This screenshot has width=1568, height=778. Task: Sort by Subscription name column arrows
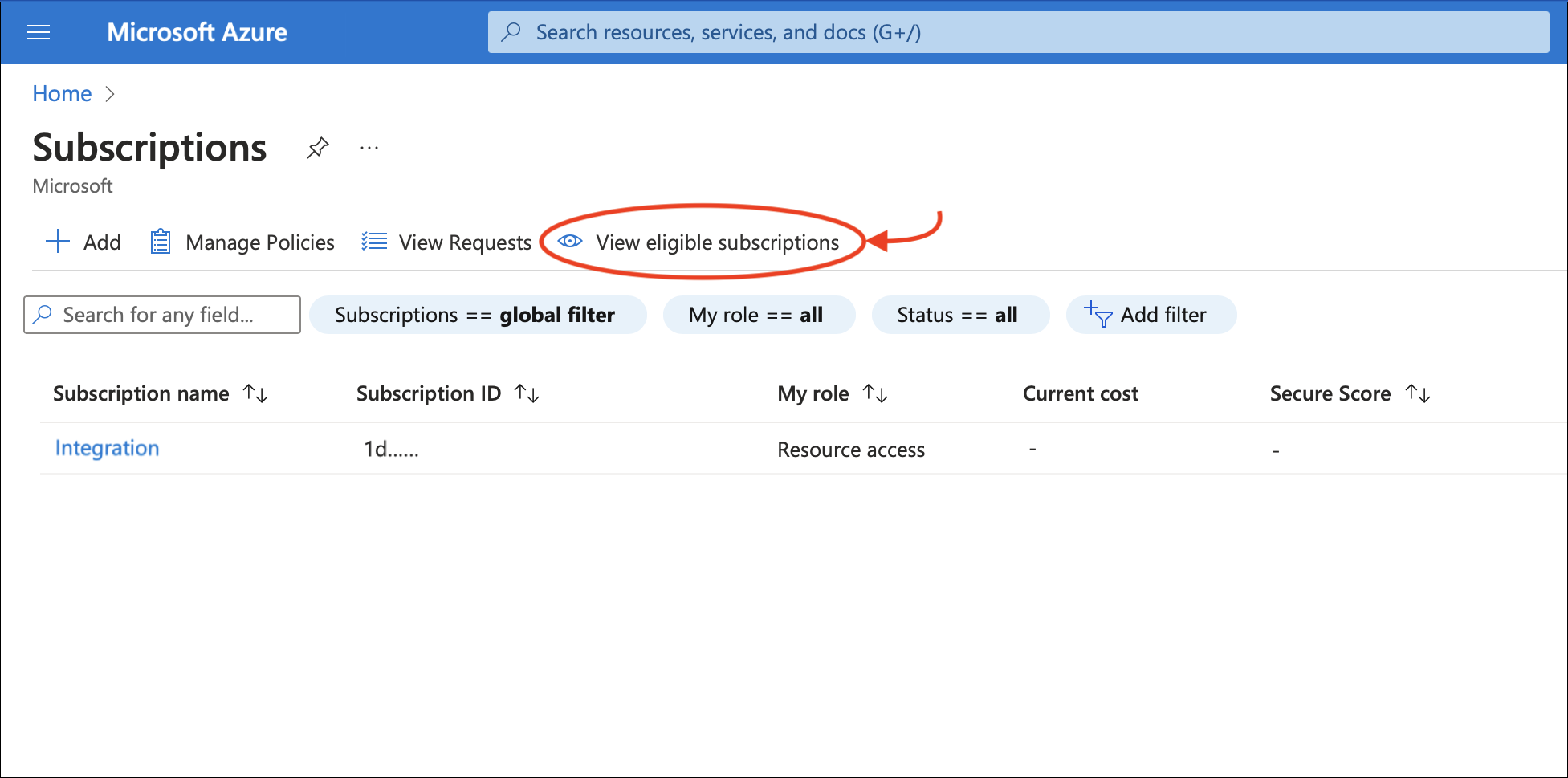pos(256,393)
